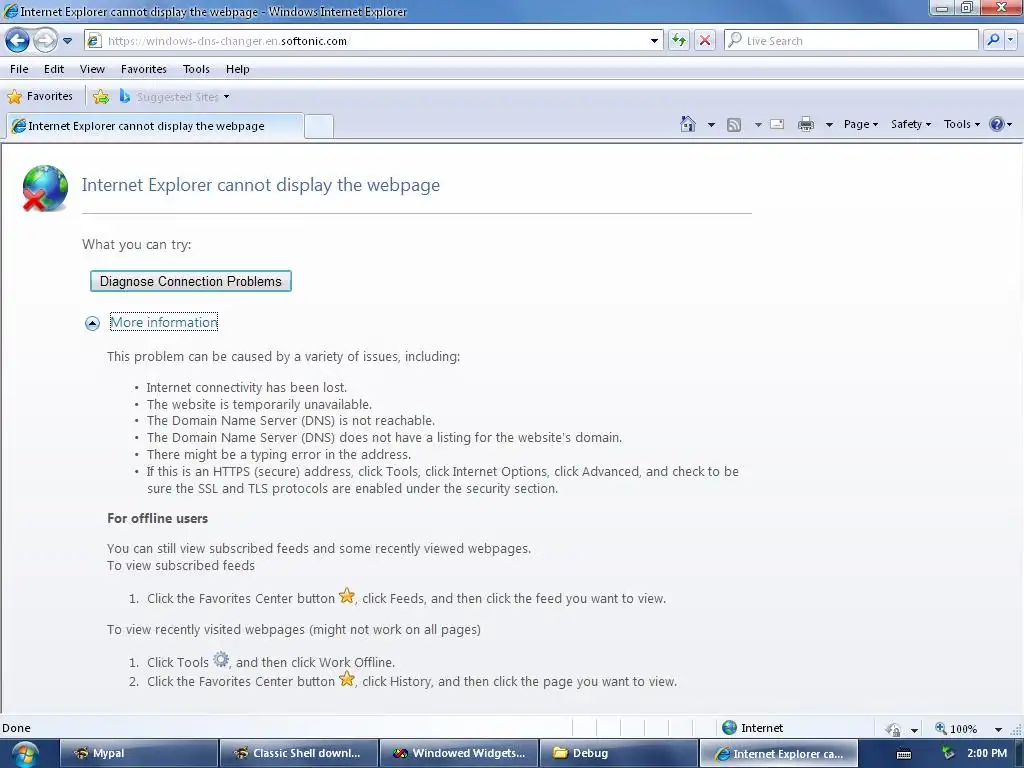The height and width of the screenshot is (768, 1024).
Task: Click the Back navigation arrow
Action: (18, 40)
